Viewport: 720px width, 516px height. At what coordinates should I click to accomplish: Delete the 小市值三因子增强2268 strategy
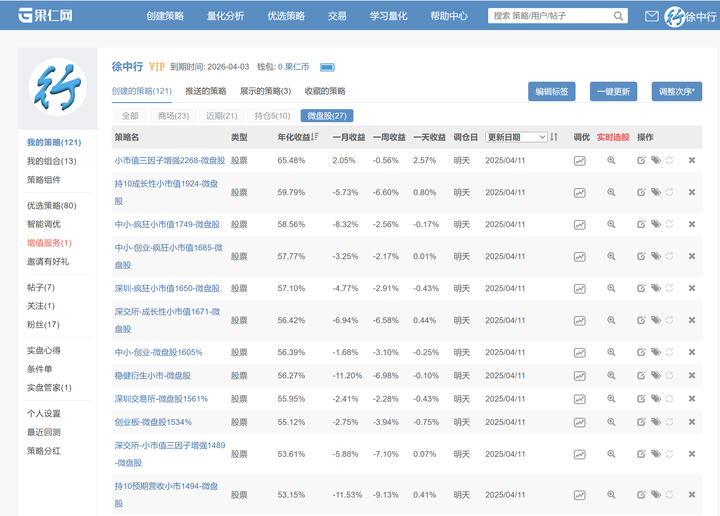(x=692, y=160)
